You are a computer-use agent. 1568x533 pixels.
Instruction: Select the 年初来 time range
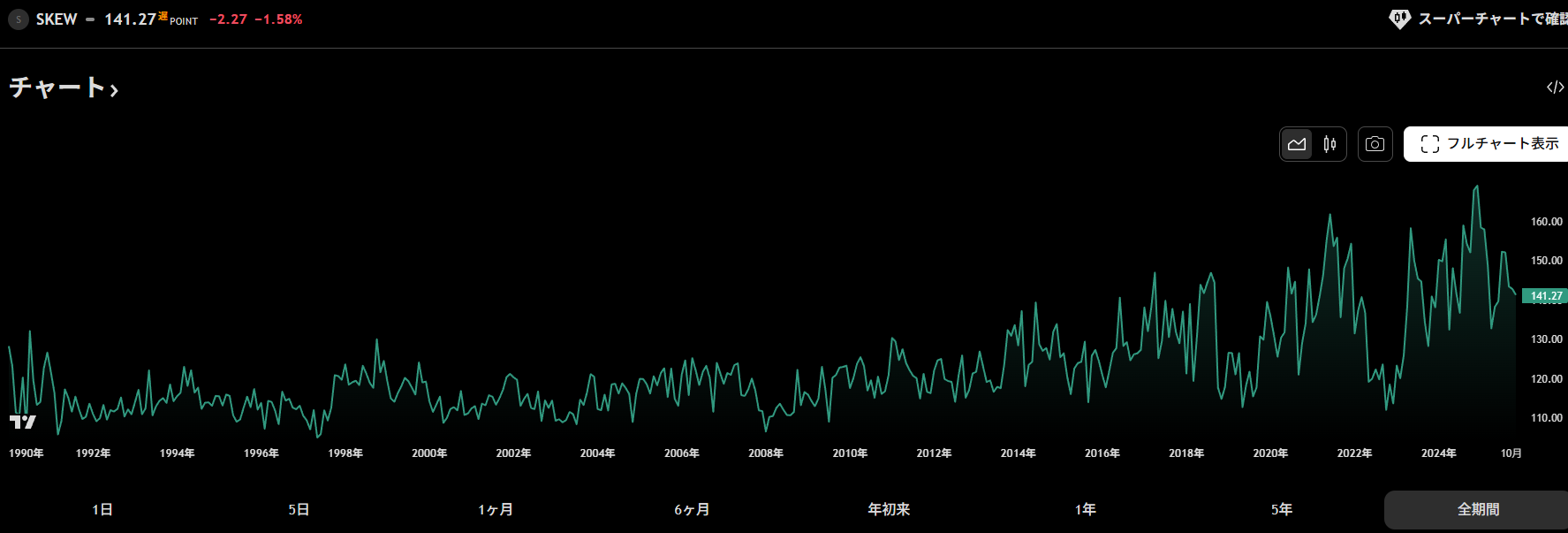pos(889,510)
